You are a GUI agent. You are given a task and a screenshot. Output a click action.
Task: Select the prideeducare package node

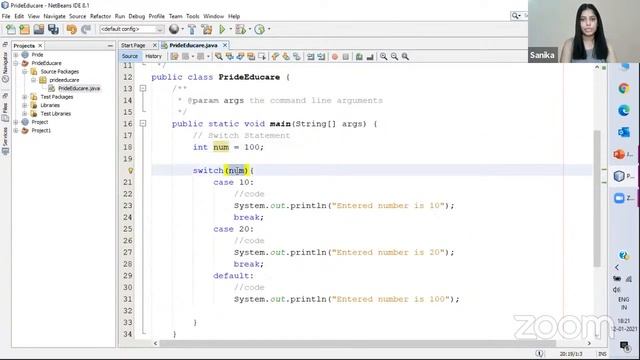[x=64, y=80]
